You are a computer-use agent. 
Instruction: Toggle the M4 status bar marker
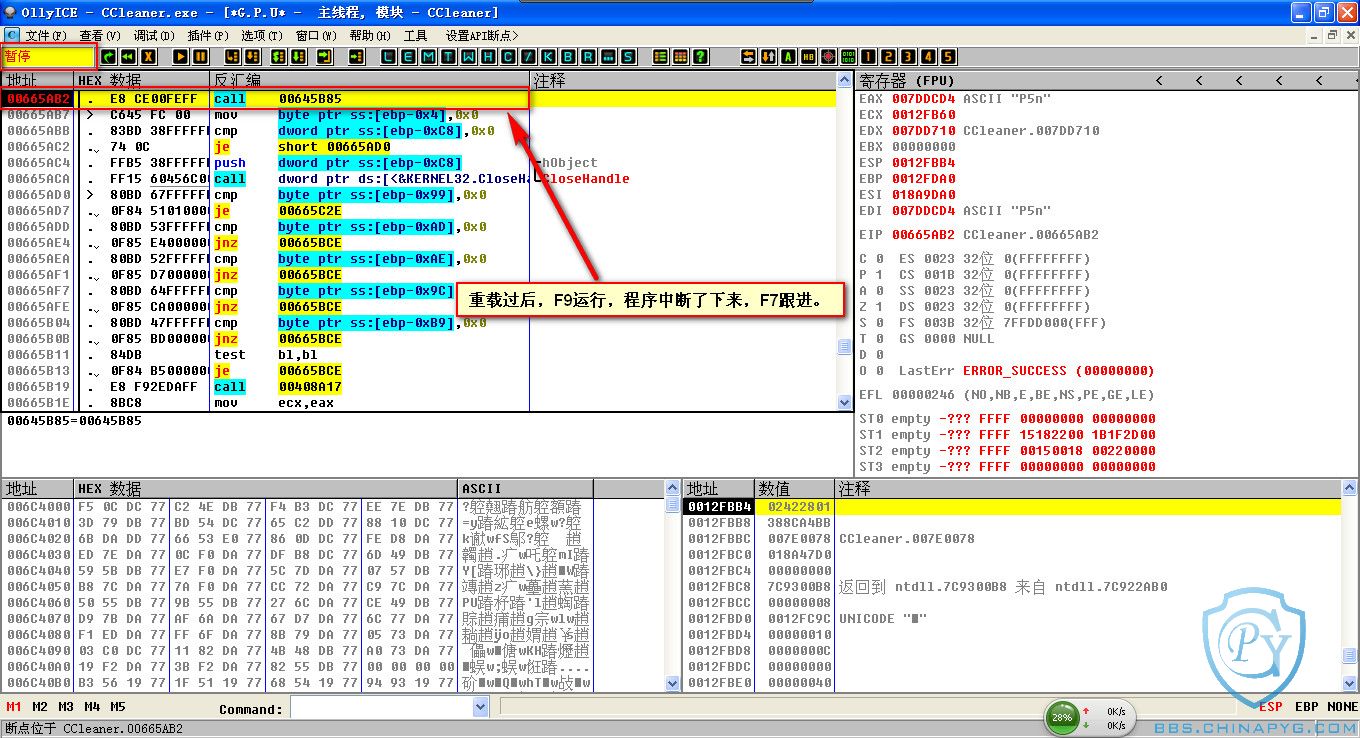point(92,707)
